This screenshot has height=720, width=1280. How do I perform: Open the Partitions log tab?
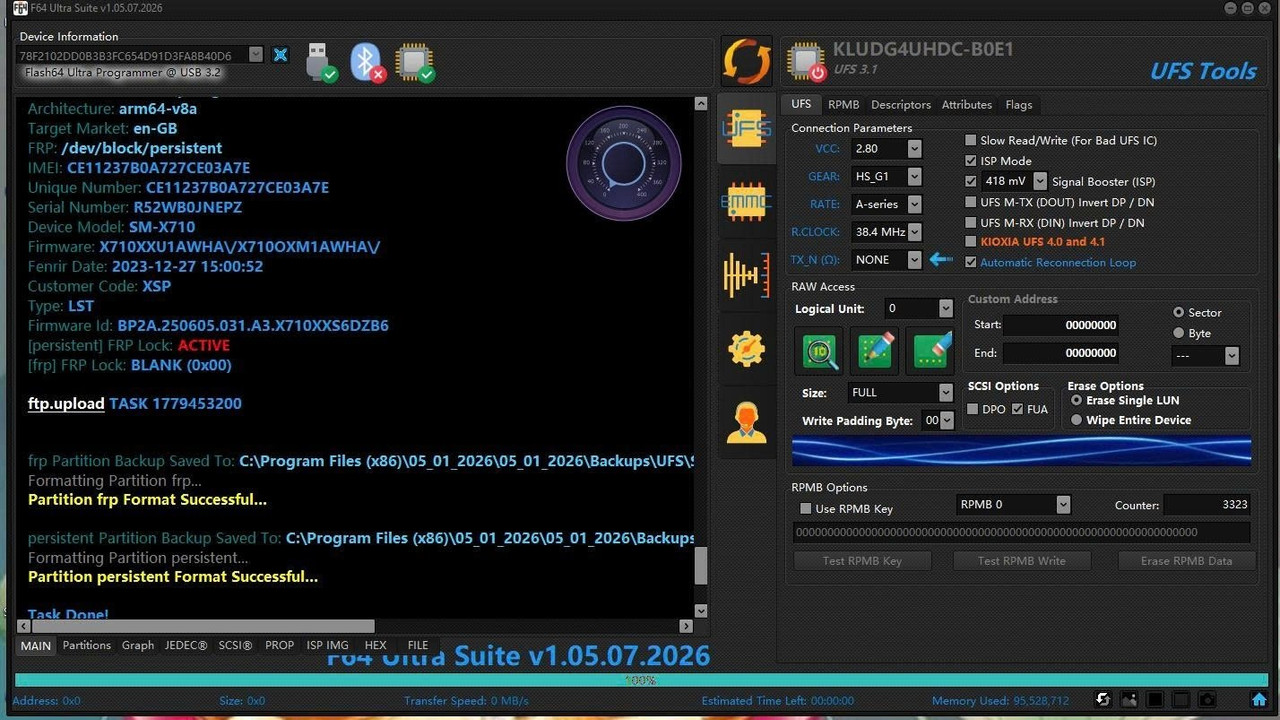(x=87, y=645)
